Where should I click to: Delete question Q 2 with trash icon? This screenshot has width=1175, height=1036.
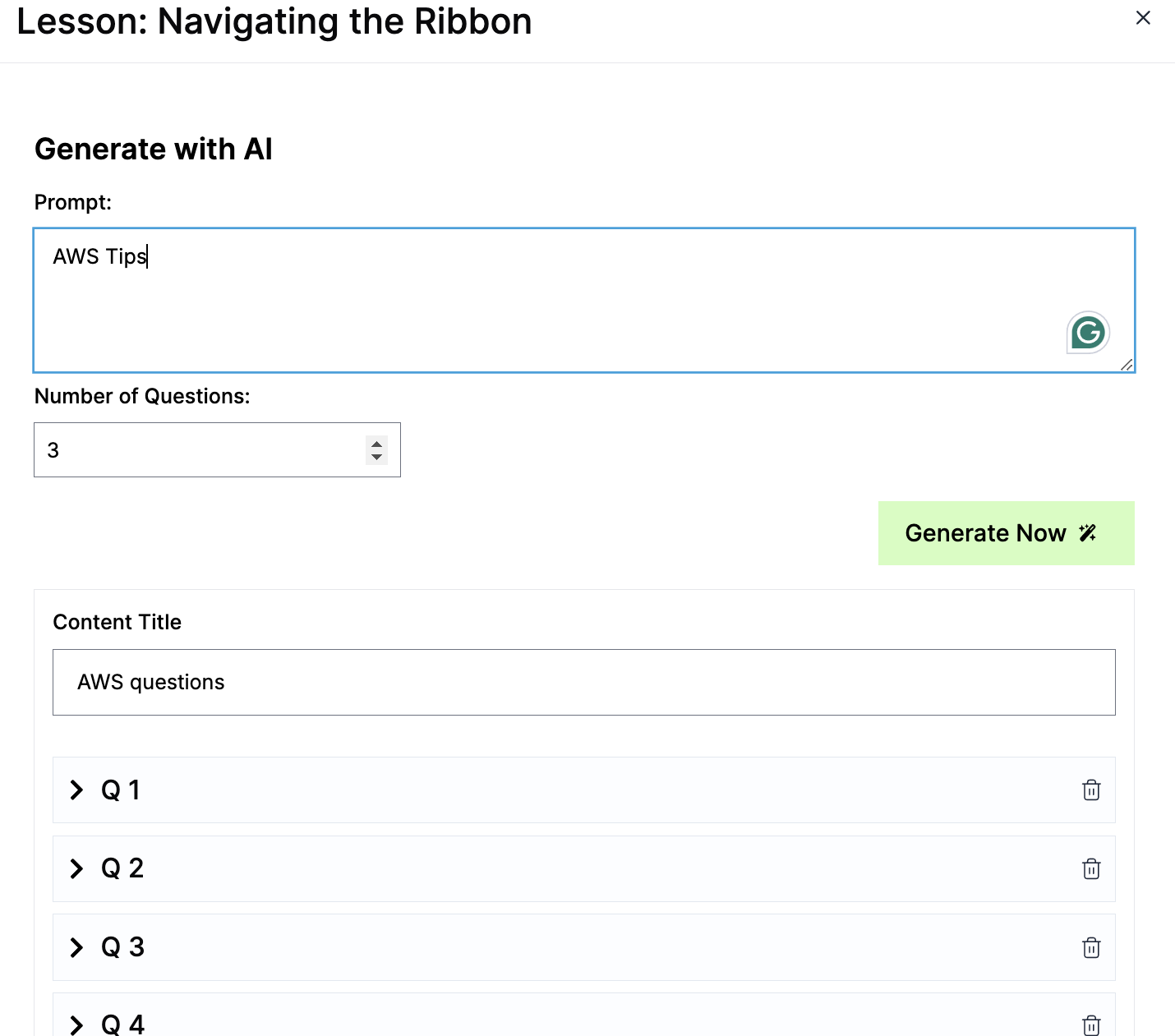[1091, 868]
